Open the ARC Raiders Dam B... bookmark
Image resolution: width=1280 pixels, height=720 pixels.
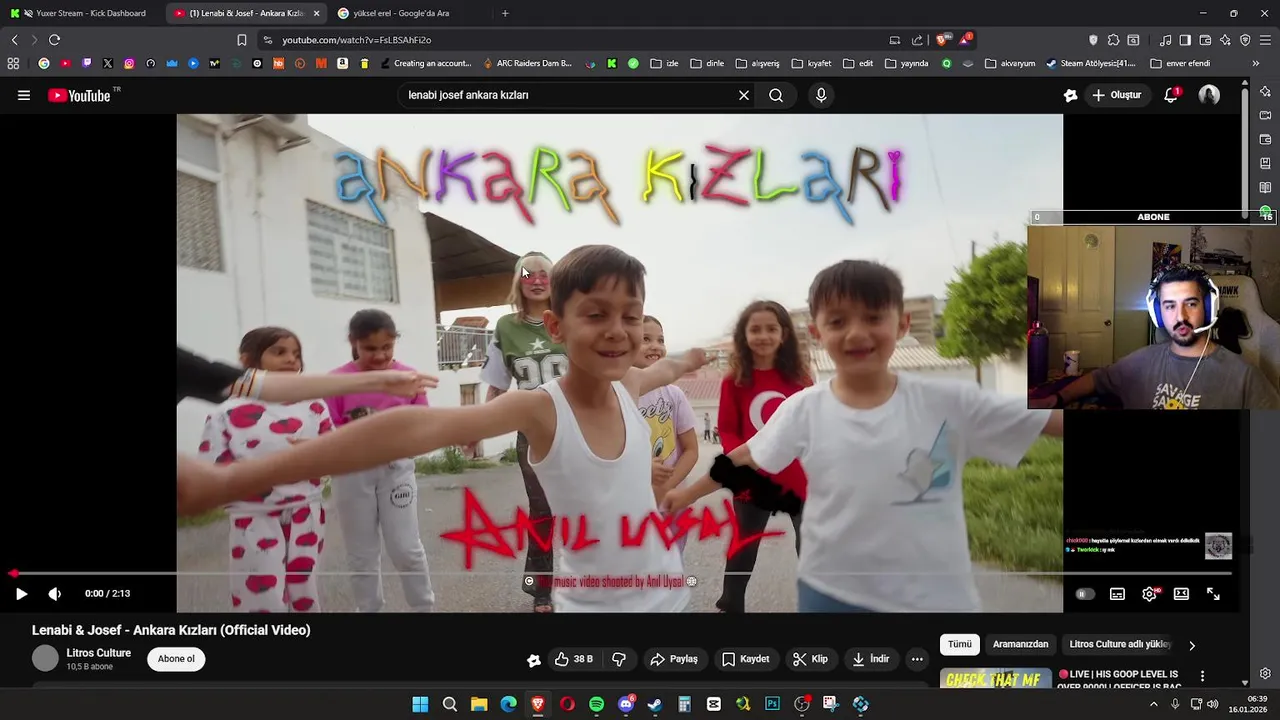(x=527, y=63)
